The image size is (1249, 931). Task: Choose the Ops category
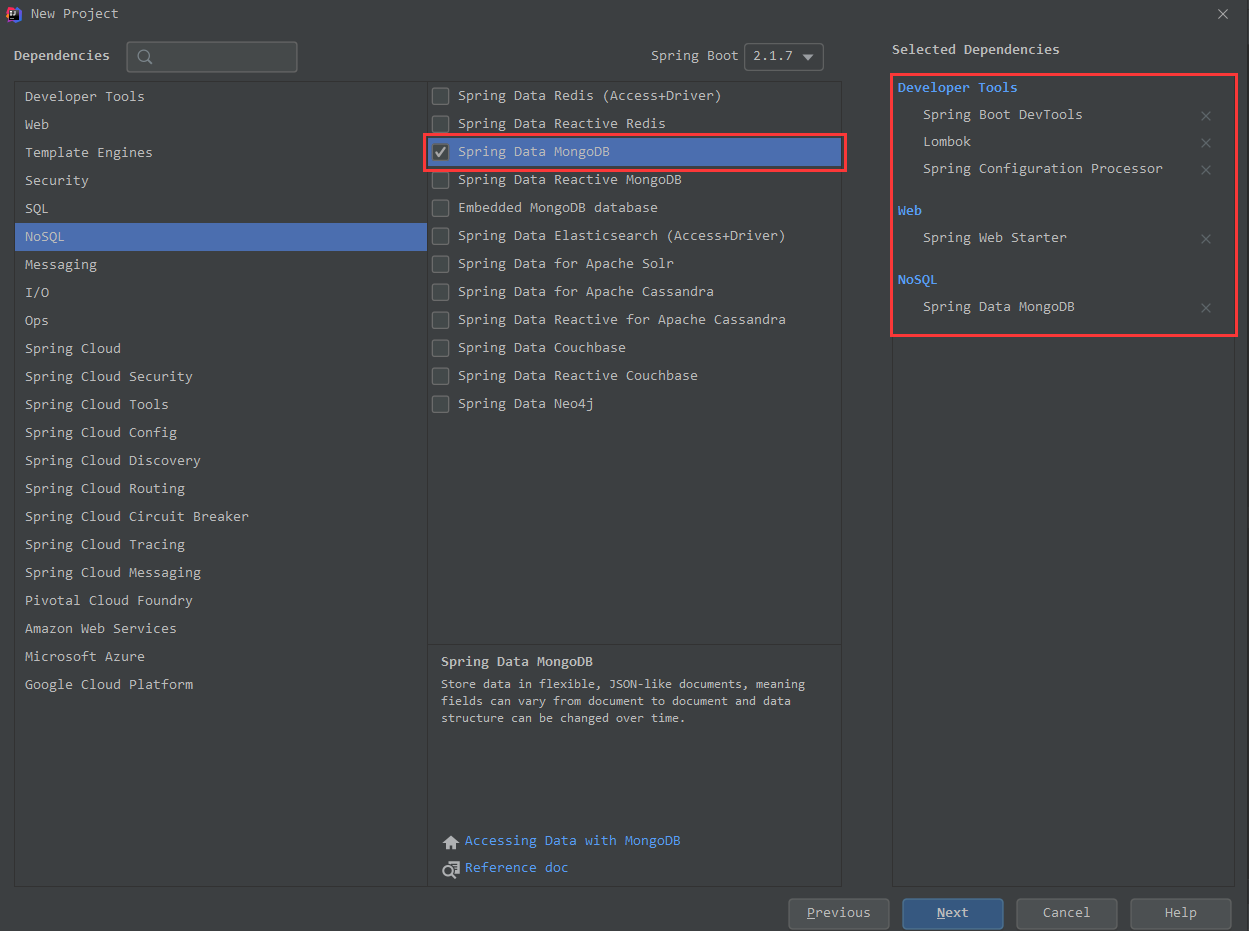[221, 321]
